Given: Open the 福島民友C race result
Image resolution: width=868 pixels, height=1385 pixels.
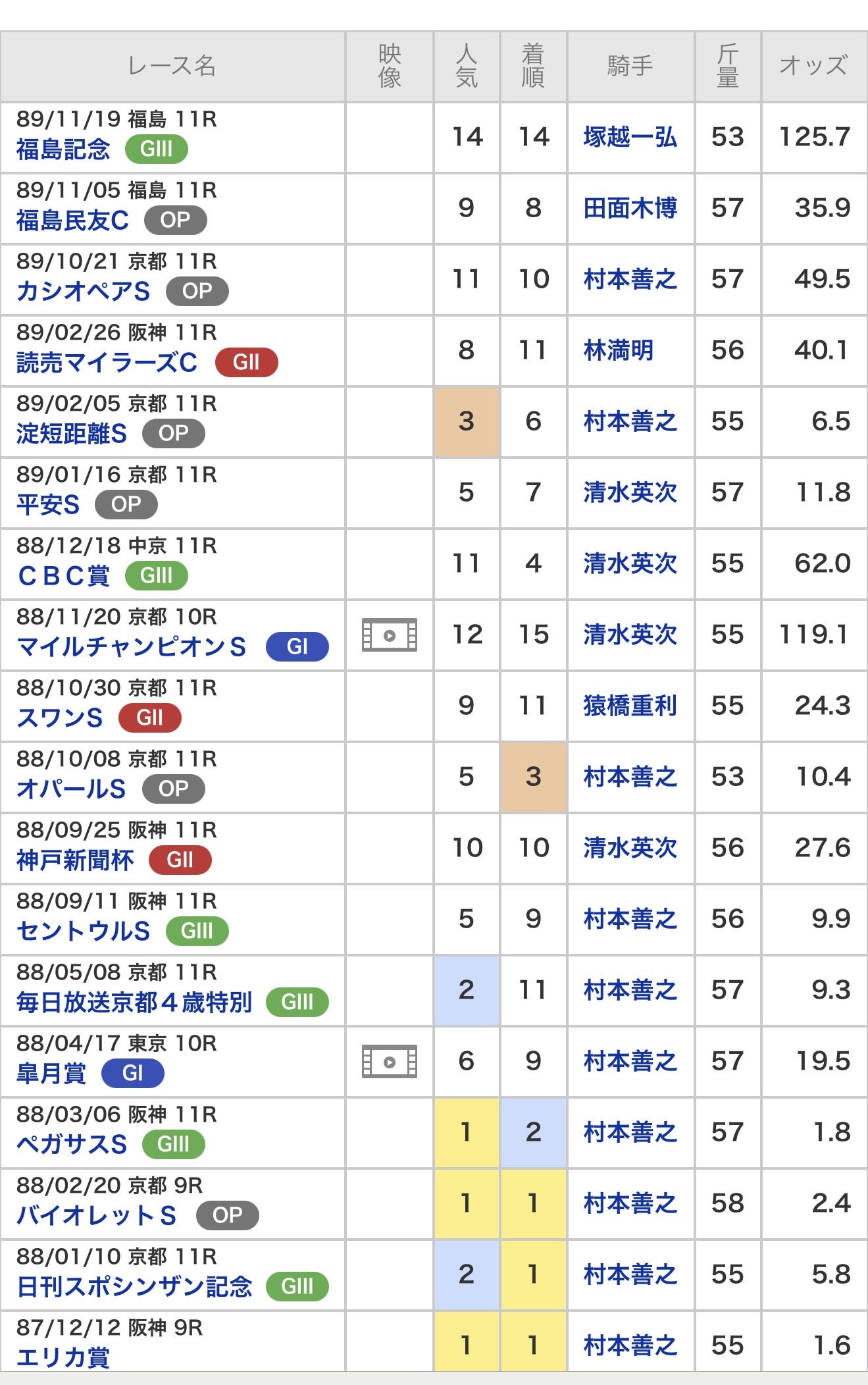Looking at the screenshot, I should (72, 221).
